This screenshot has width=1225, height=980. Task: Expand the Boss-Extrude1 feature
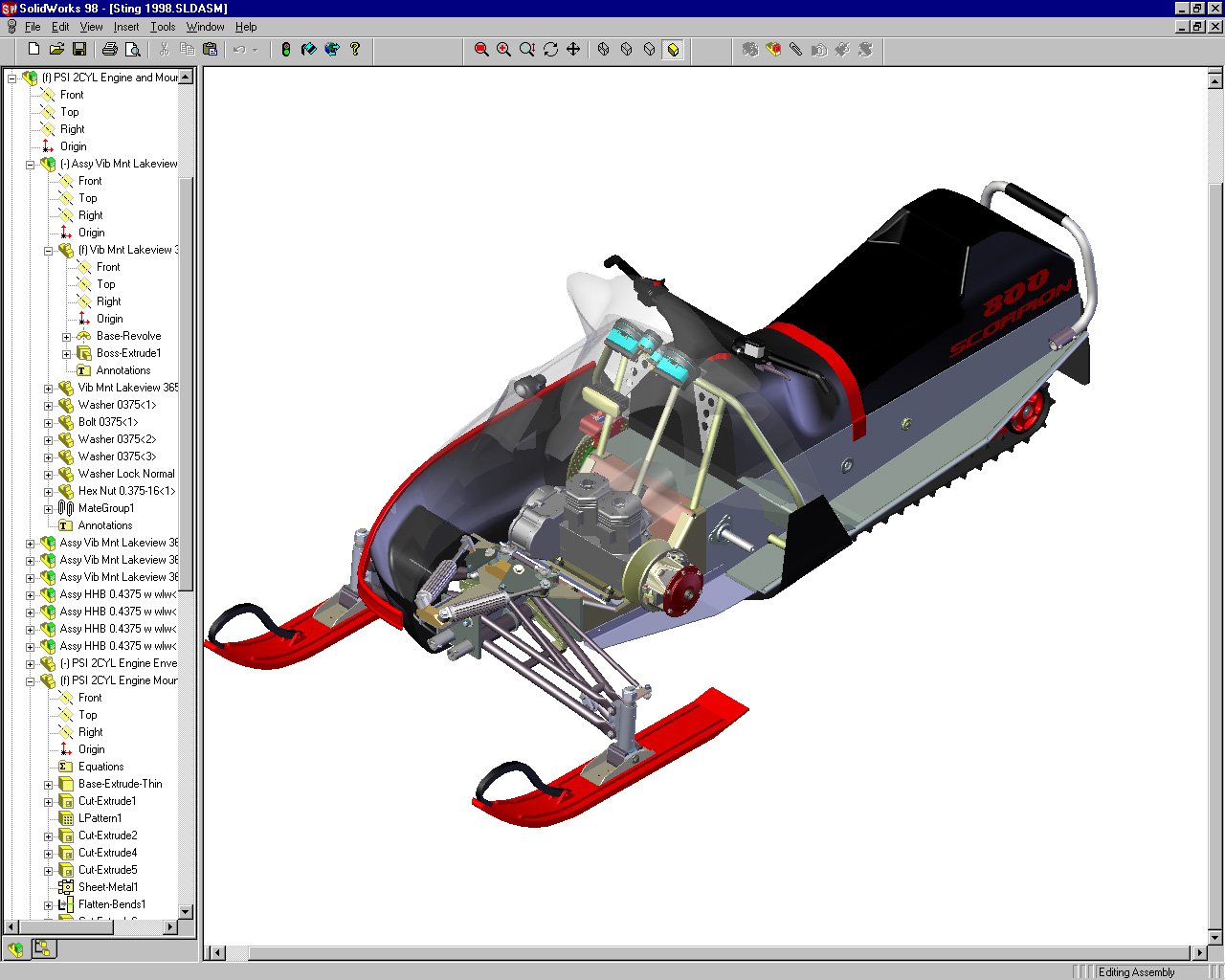point(66,354)
